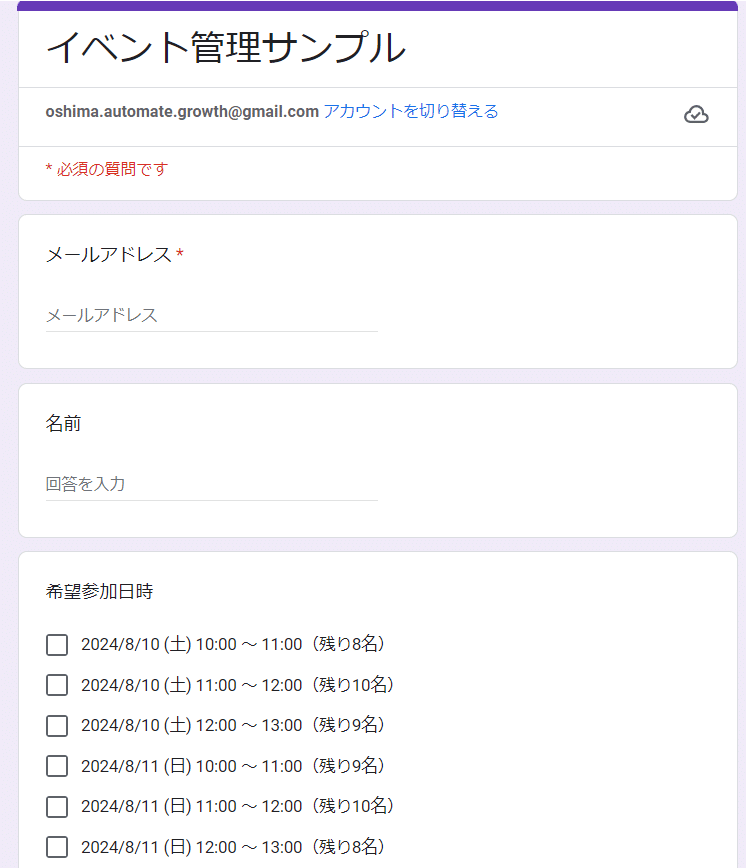Focus the メールアドレス input field
The height and width of the screenshot is (868, 746).
211,316
